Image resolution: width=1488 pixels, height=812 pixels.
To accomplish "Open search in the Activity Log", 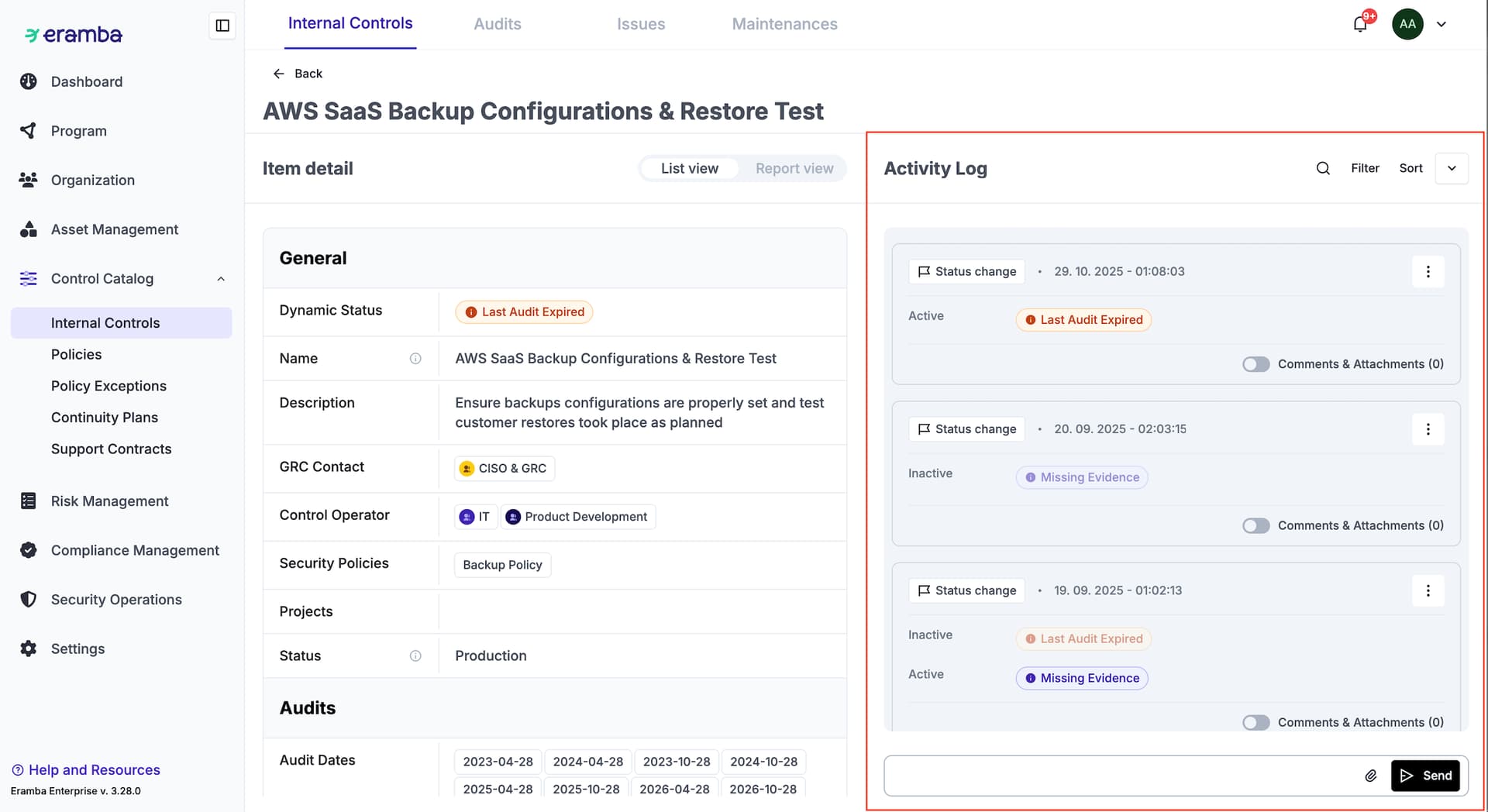I will click(1323, 168).
